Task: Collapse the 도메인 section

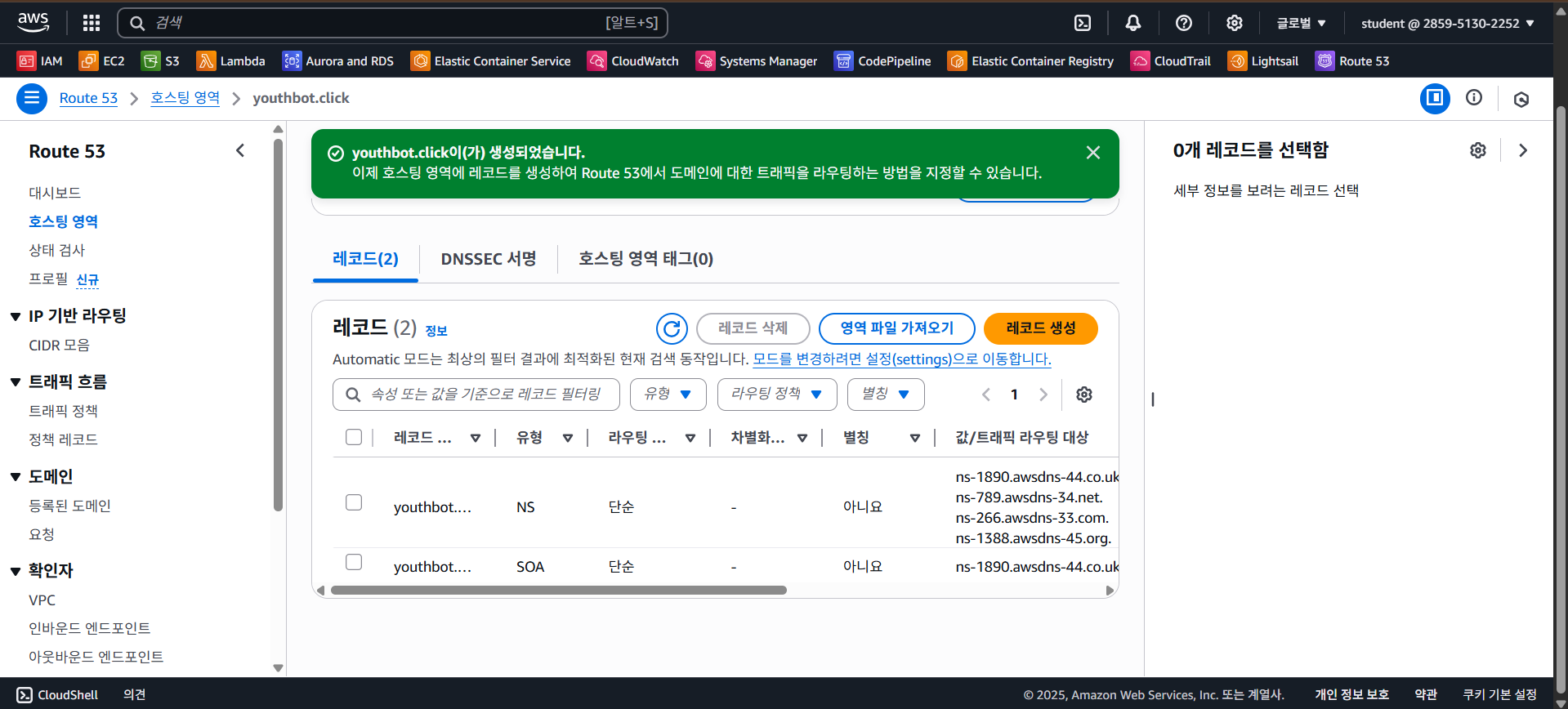Action: [16, 477]
